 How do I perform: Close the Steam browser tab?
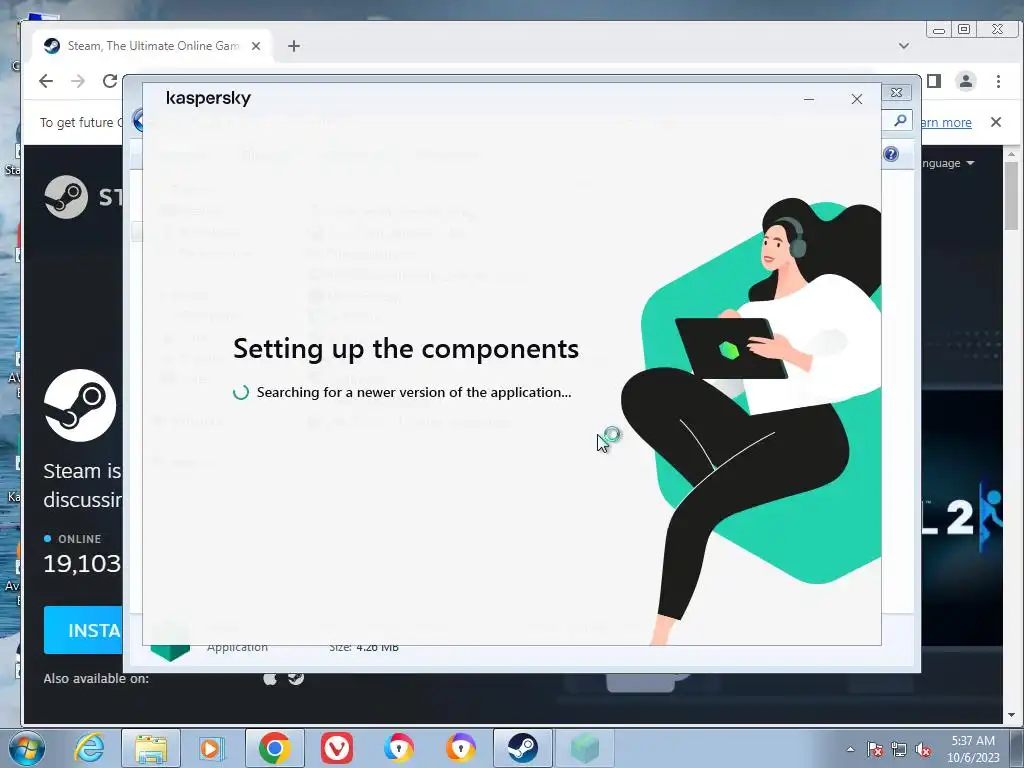[x=256, y=46]
